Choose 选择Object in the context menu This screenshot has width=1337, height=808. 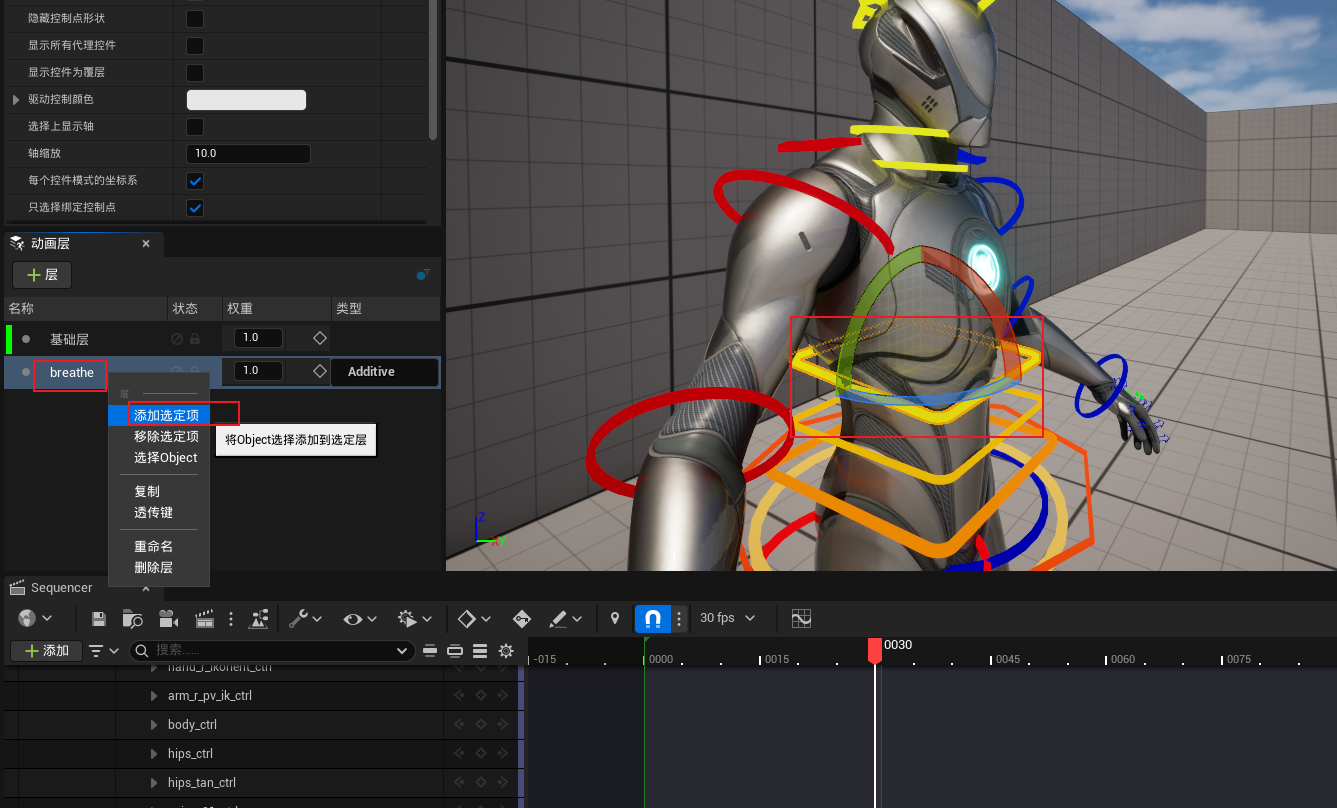point(166,457)
